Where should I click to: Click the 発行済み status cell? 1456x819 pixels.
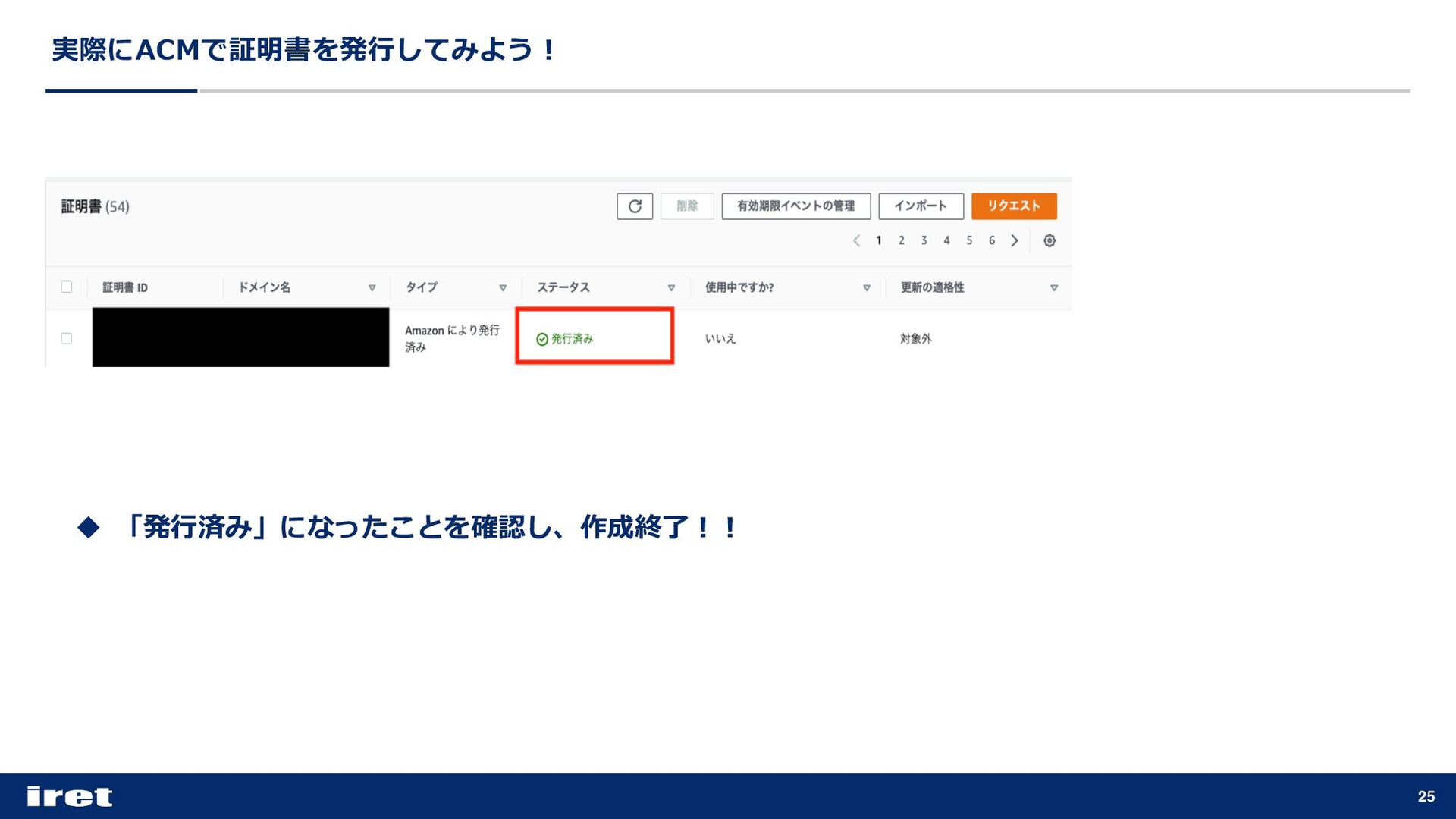565,339
